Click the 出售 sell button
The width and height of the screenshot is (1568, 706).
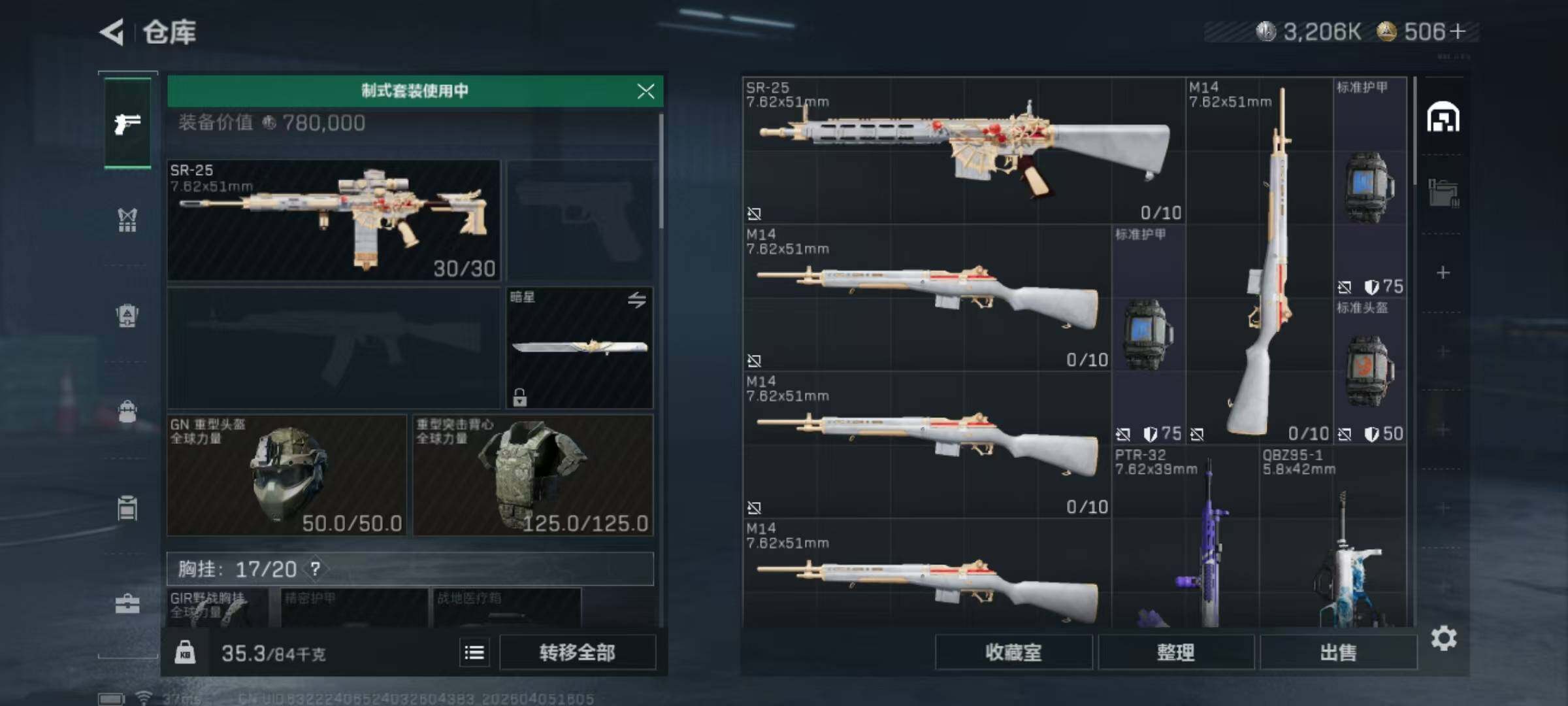(x=1338, y=652)
